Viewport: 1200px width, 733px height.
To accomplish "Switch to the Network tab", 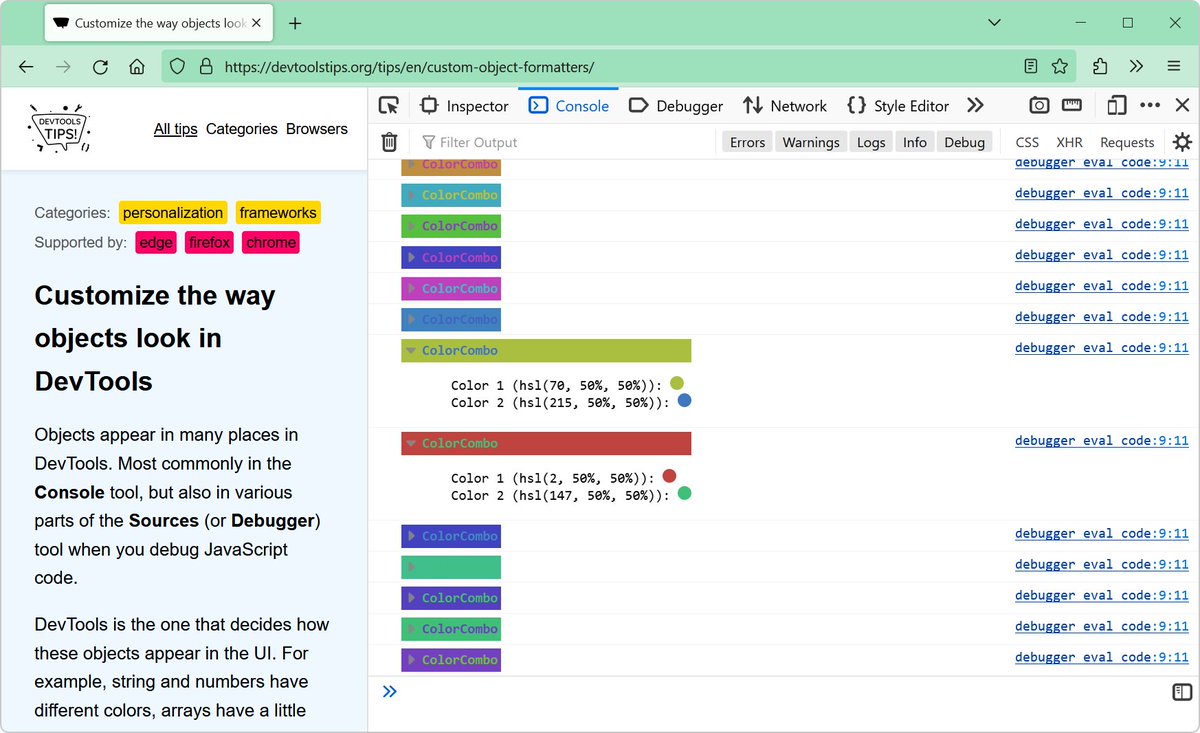I will [785, 105].
